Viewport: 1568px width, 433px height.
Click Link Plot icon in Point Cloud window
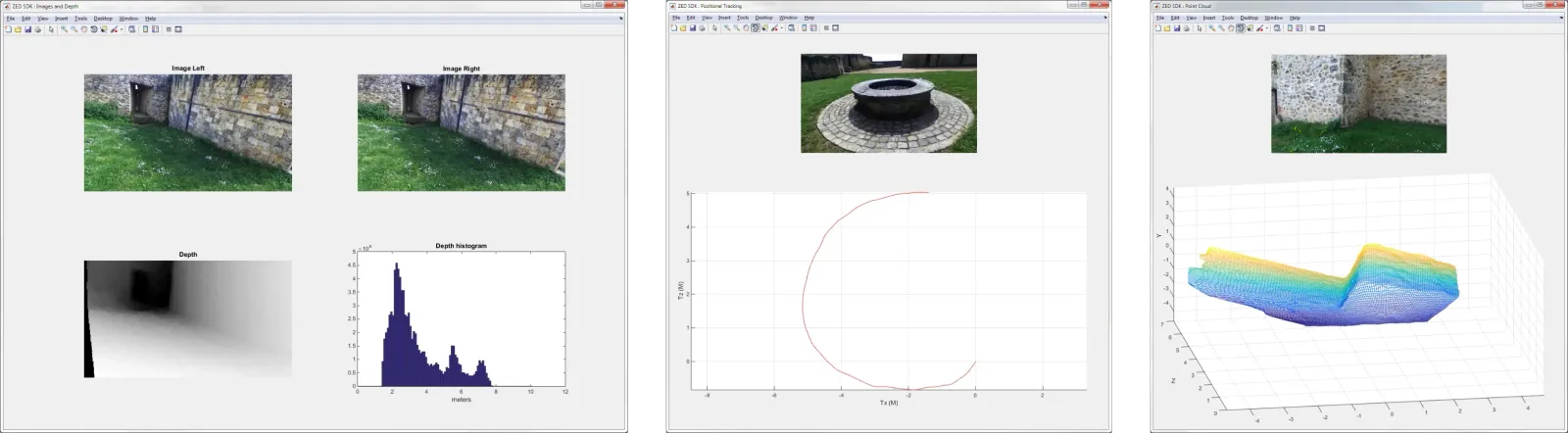[x=1277, y=28]
